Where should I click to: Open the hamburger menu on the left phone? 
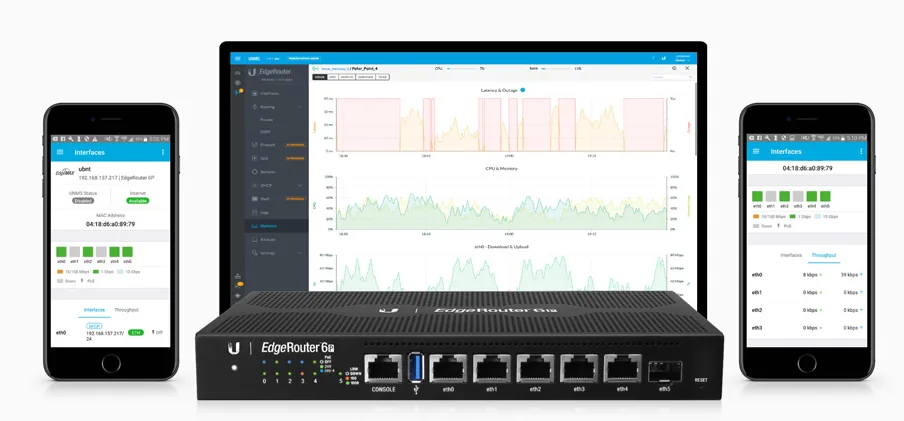[60, 152]
